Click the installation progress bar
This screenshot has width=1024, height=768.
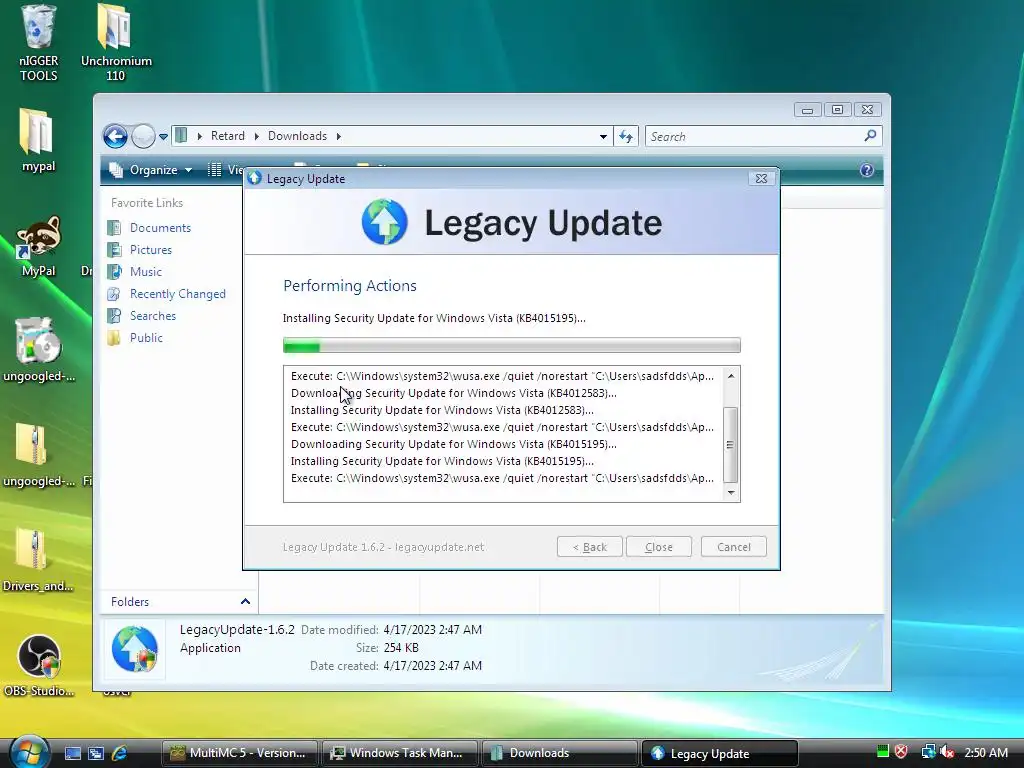pyautogui.click(x=511, y=345)
